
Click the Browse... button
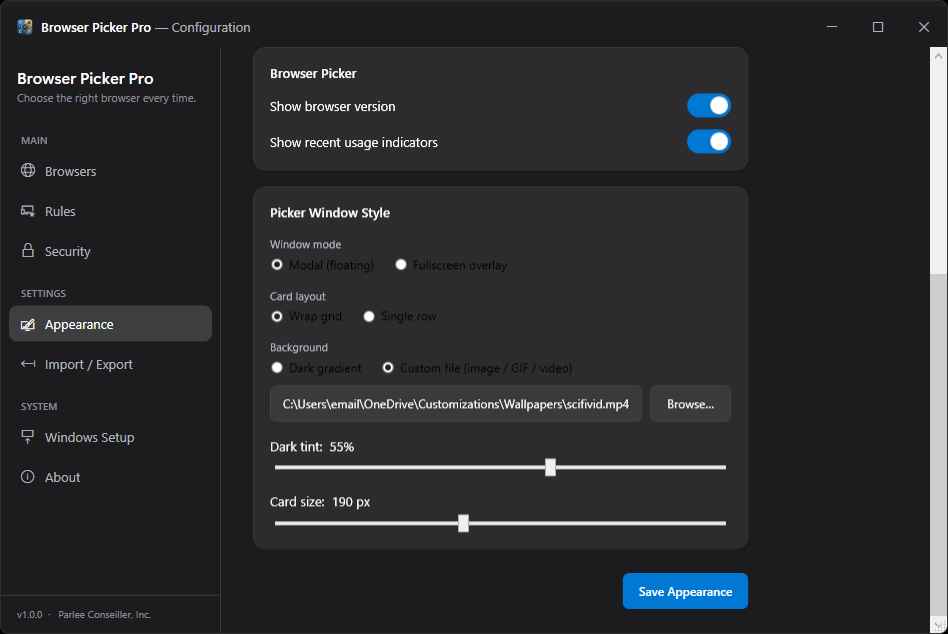(x=690, y=404)
